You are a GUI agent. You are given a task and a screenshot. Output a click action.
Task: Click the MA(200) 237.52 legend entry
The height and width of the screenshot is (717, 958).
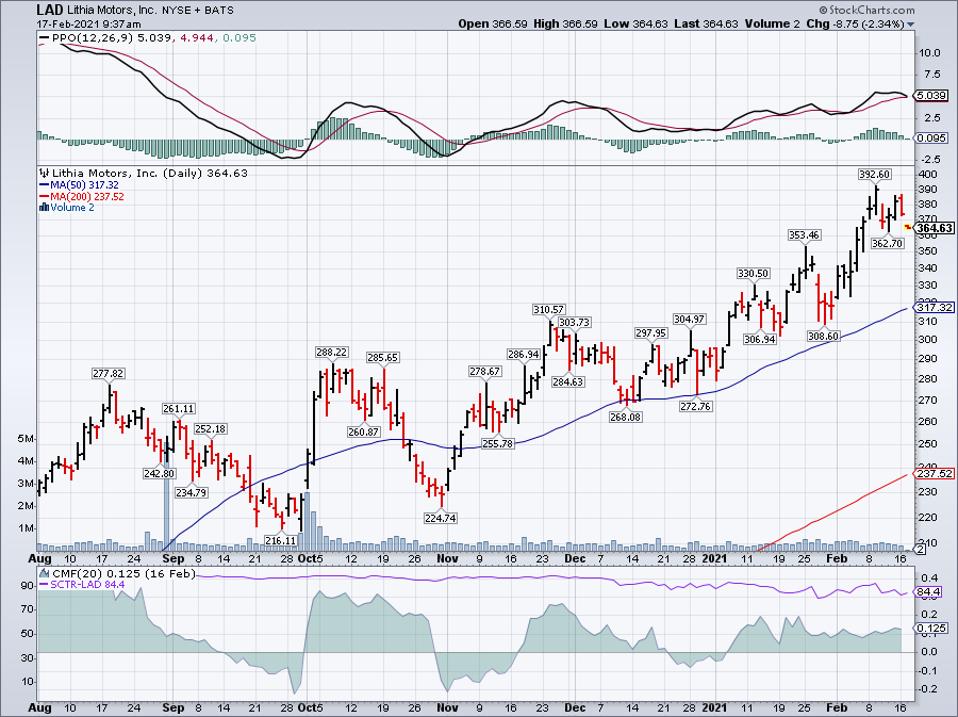(x=88, y=197)
